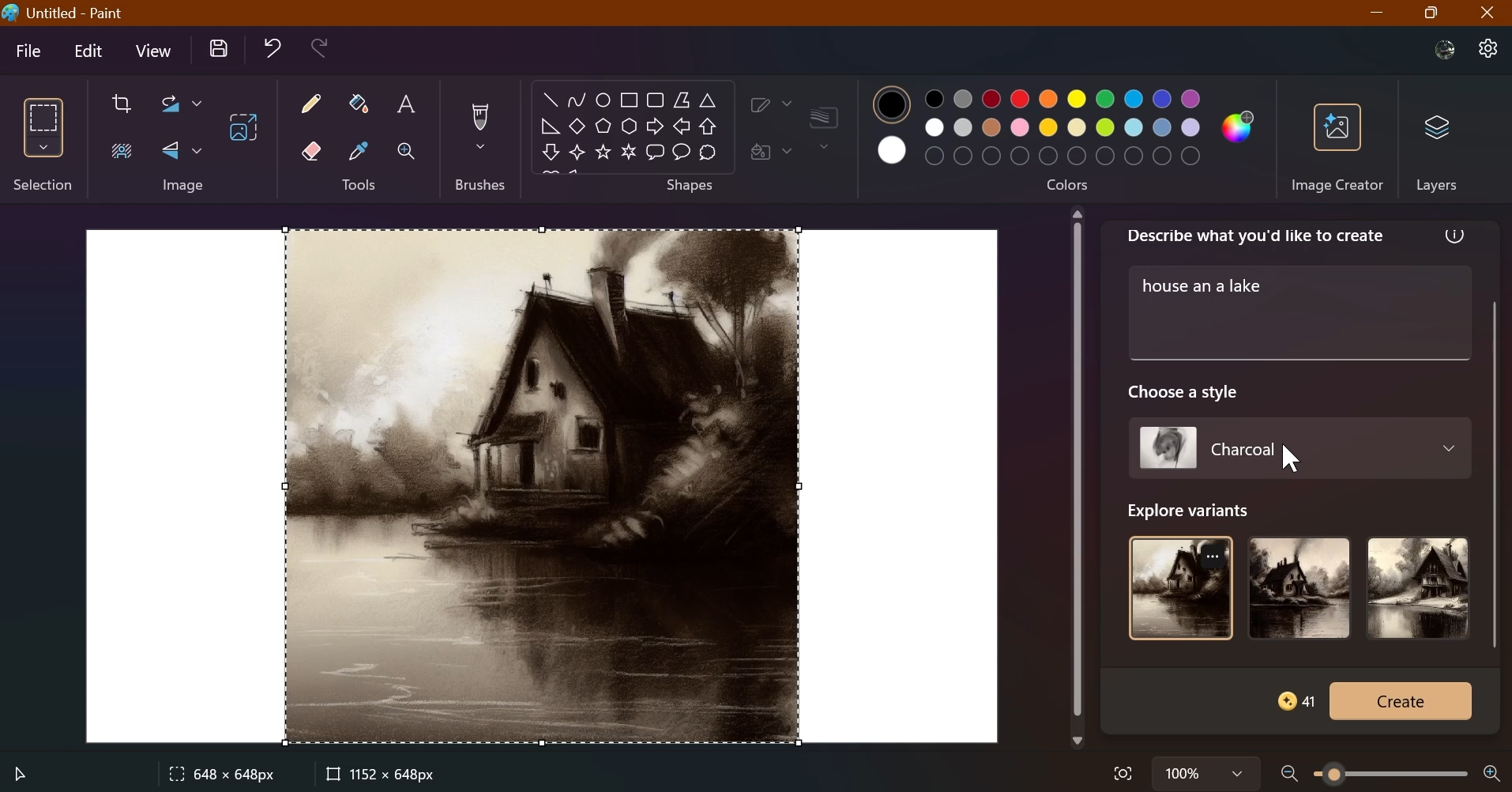Choose the Eraser tool
1512x792 pixels.
312,152
